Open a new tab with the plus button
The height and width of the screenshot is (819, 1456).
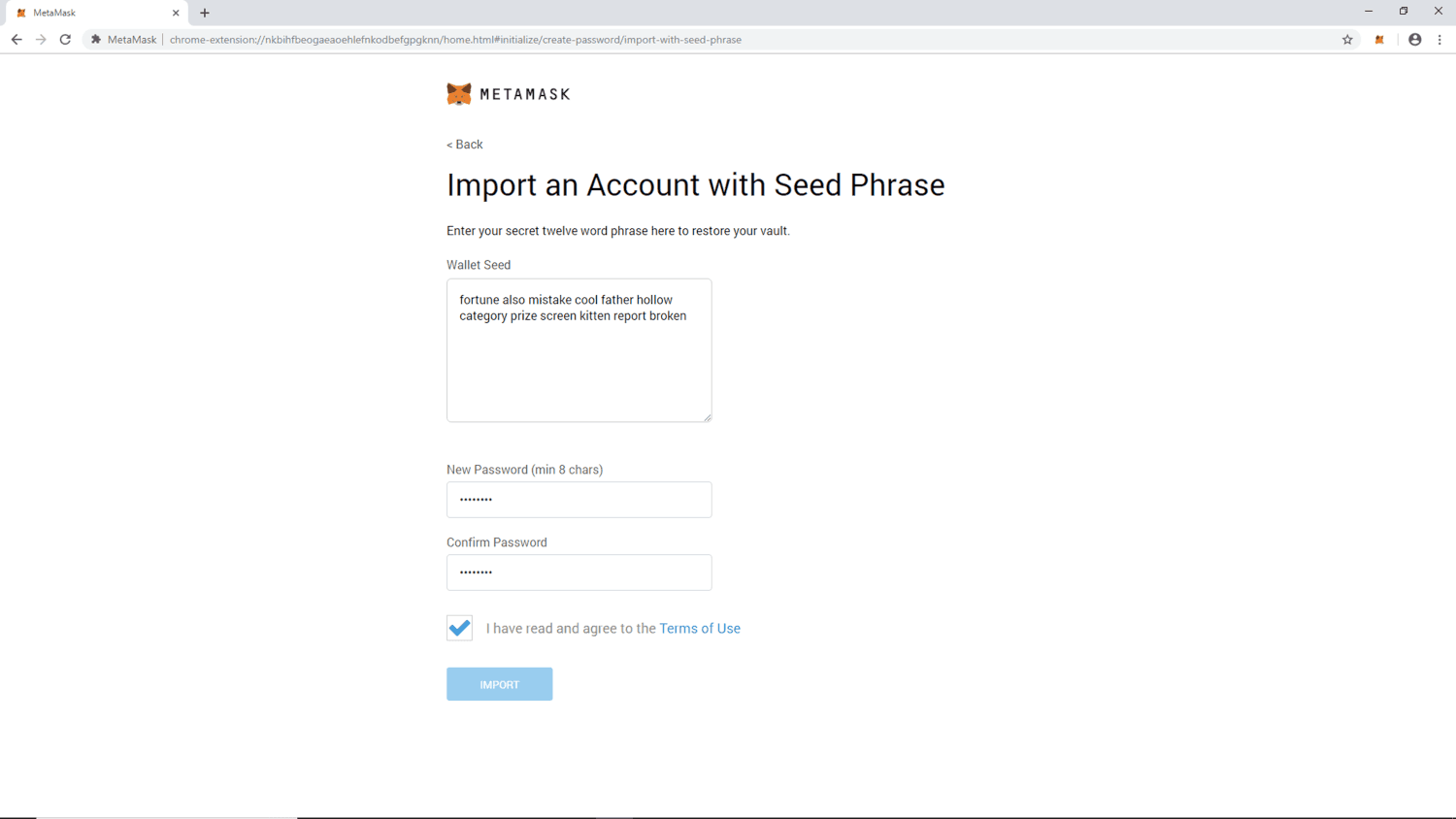(x=205, y=13)
